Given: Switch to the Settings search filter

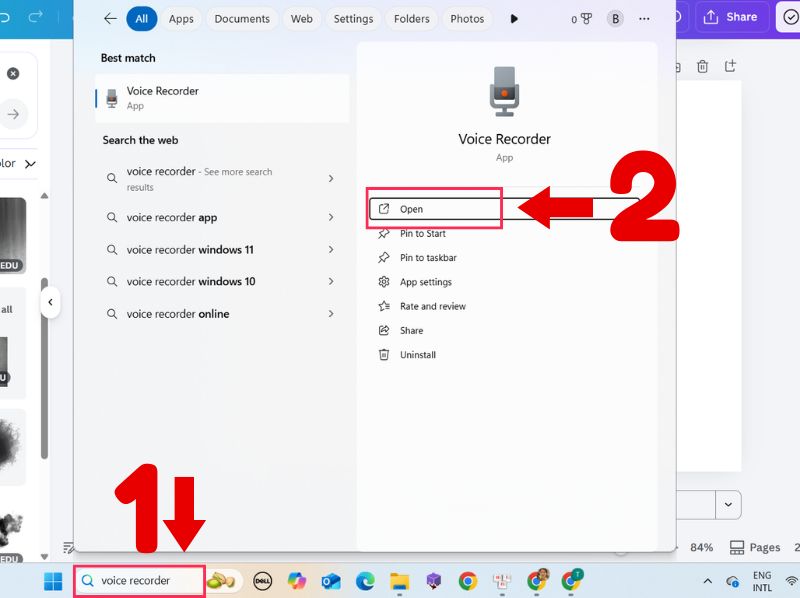Looking at the screenshot, I should tap(353, 19).
